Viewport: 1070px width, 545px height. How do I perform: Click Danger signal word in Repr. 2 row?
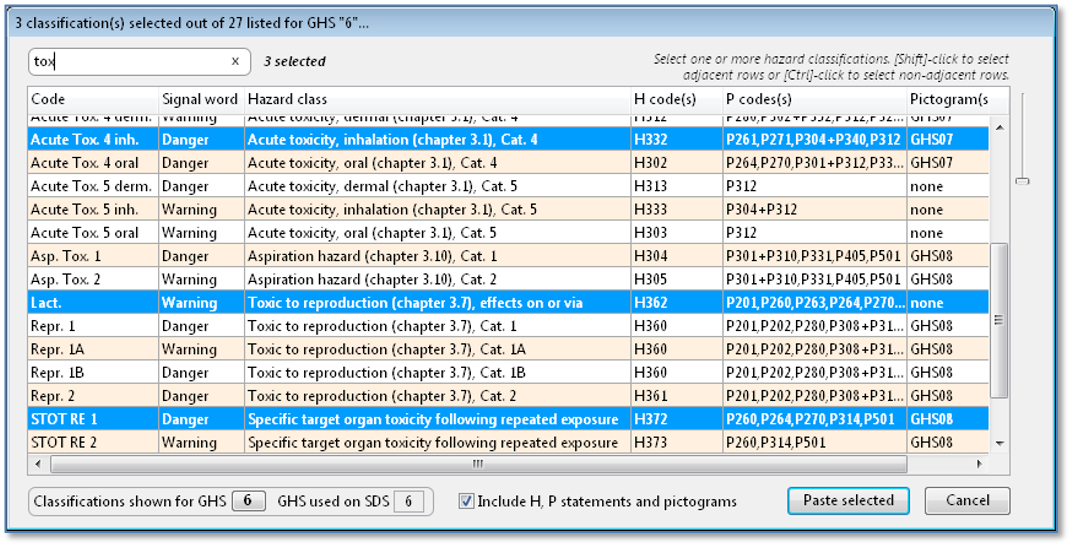[x=201, y=396]
